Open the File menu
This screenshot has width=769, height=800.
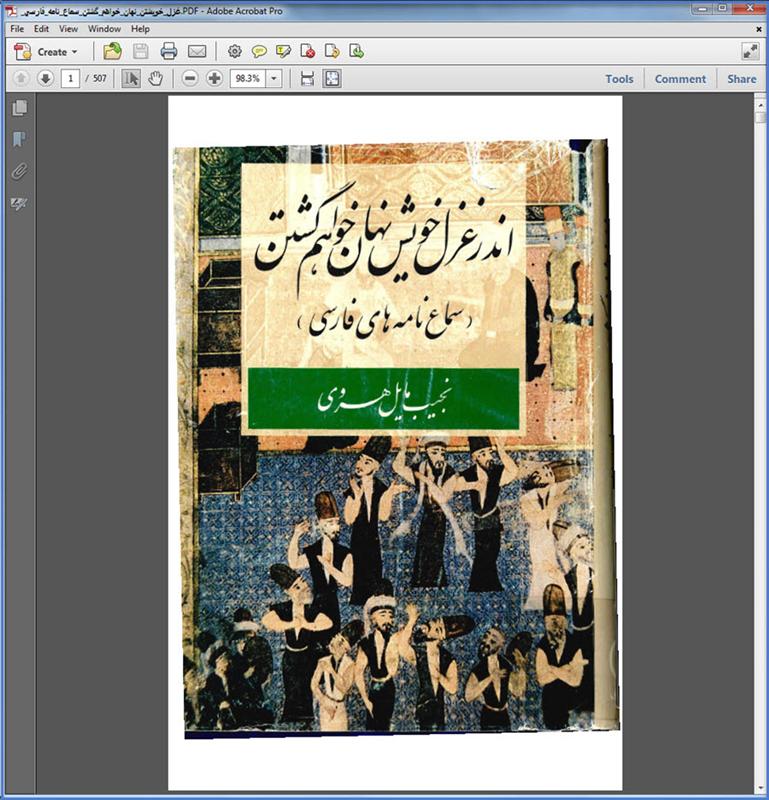coord(17,29)
